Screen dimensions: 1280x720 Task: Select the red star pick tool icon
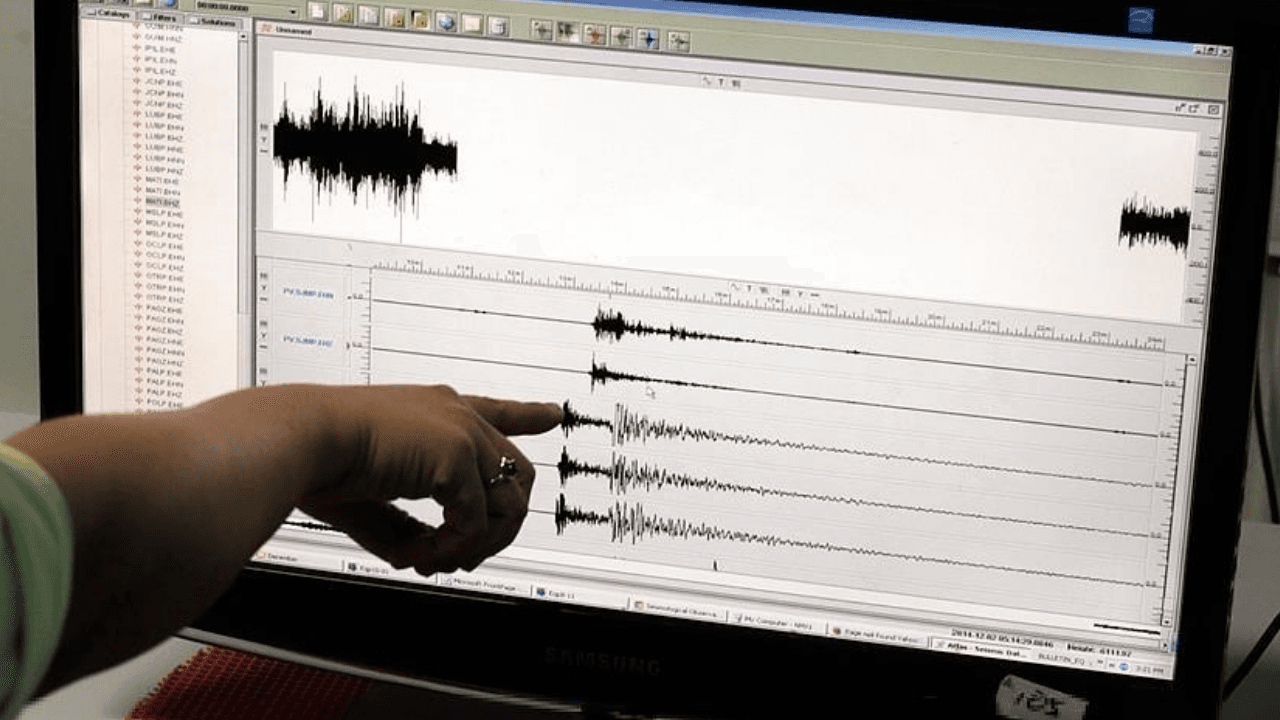594,33
